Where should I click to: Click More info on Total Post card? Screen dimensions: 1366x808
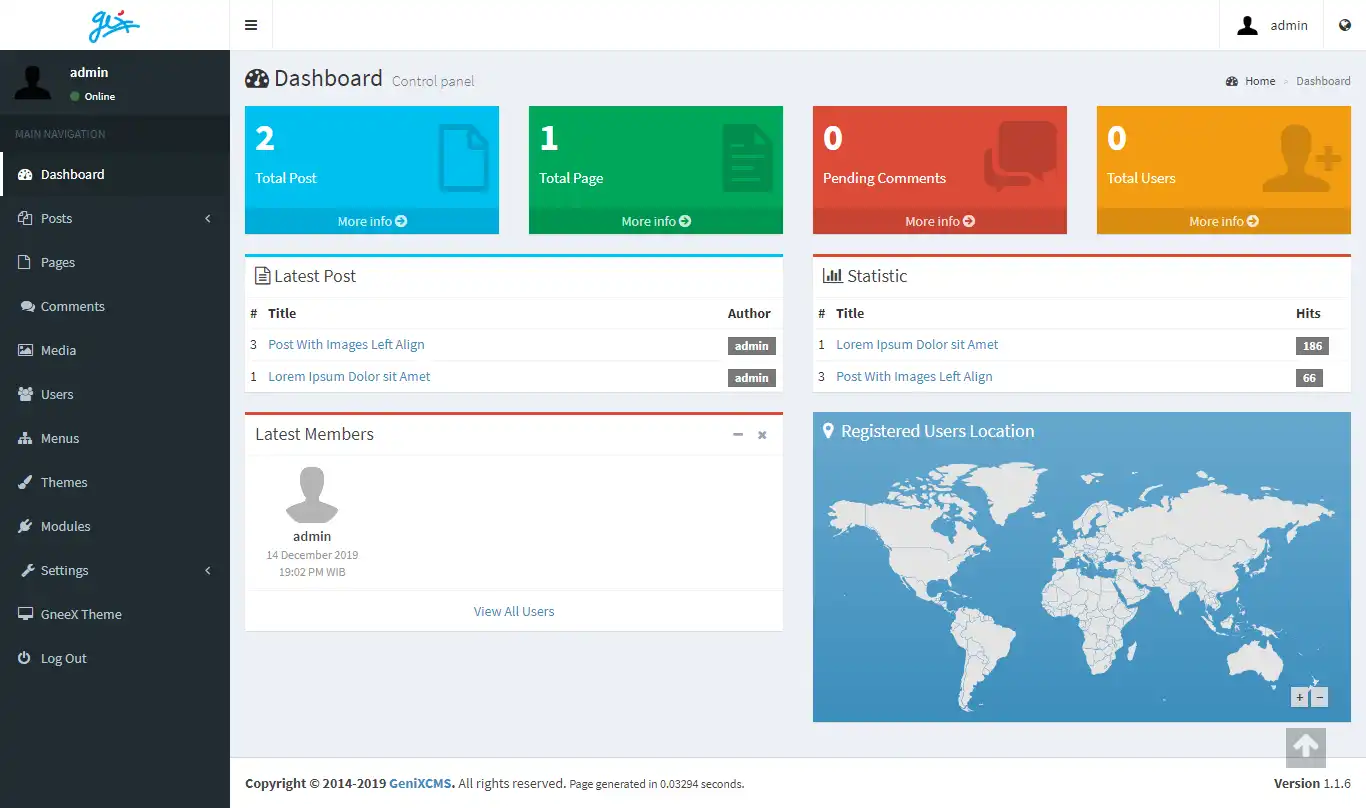pos(372,221)
